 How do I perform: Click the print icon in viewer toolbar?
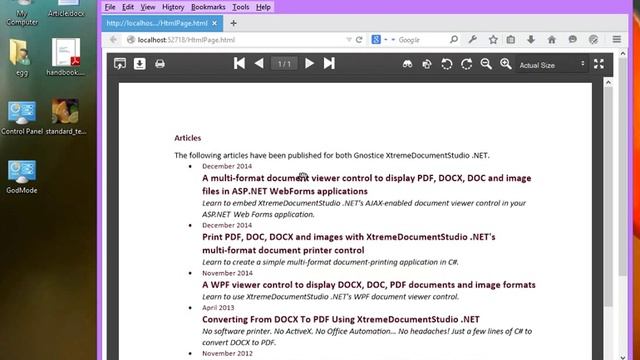pyautogui.click(x=160, y=64)
